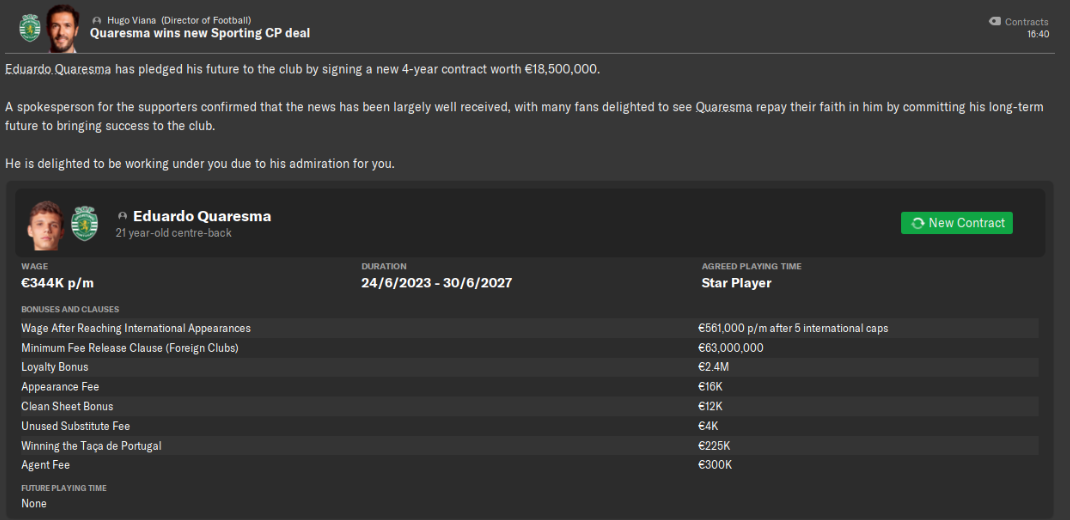The width and height of the screenshot is (1070, 520).
Task: Click the person icon before Hugo Viana's name
Action: tap(96, 20)
